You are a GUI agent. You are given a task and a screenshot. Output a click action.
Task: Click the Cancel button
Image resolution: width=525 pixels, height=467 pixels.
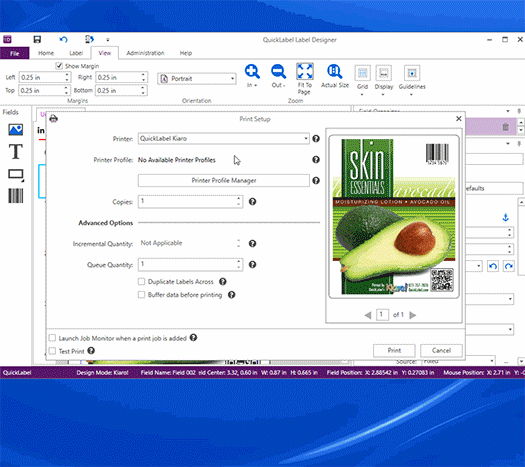click(x=441, y=351)
